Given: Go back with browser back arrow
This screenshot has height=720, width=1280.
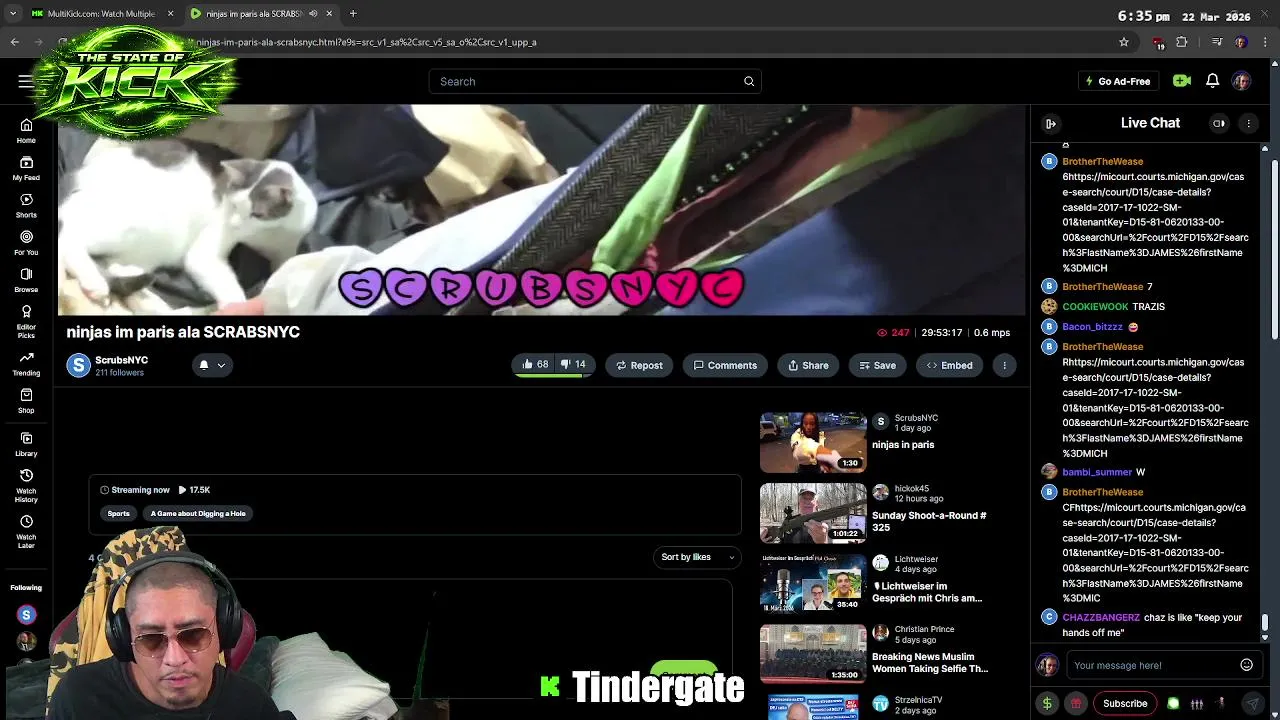Looking at the screenshot, I should pos(14,42).
